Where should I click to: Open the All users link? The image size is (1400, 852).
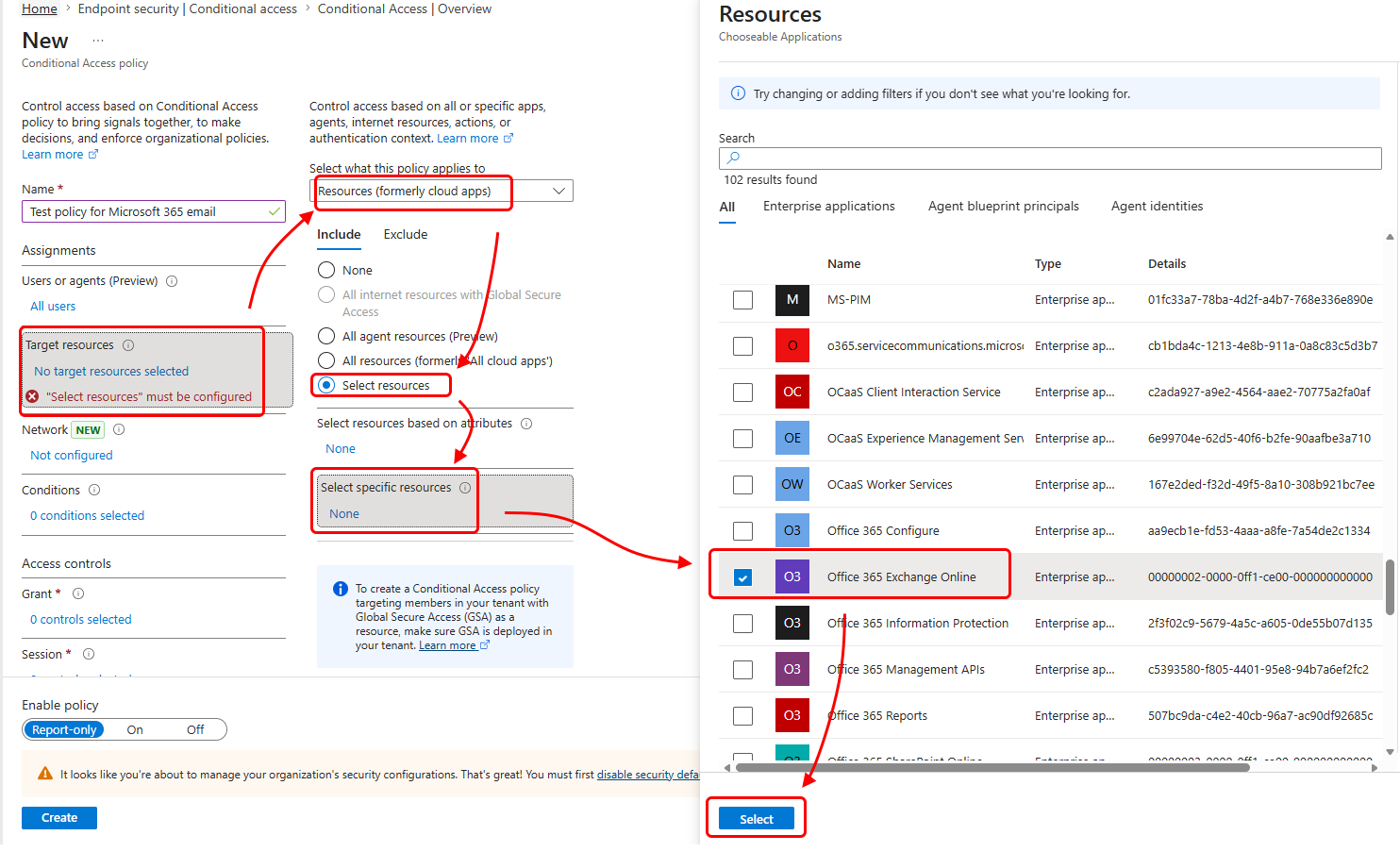pyautogui.click(x=53, y=306)
